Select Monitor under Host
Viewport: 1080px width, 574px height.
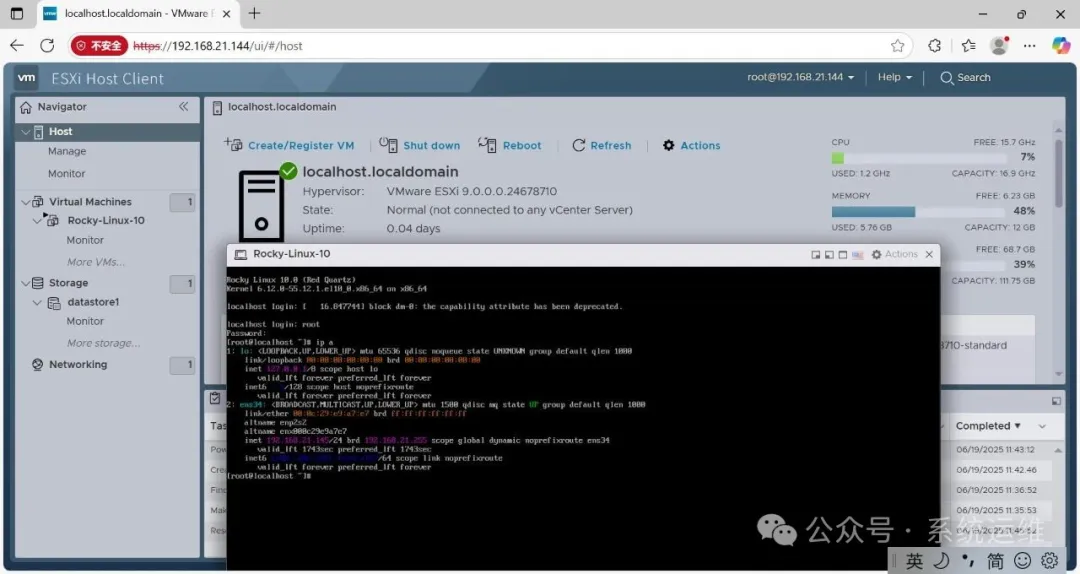coord(67,174)
